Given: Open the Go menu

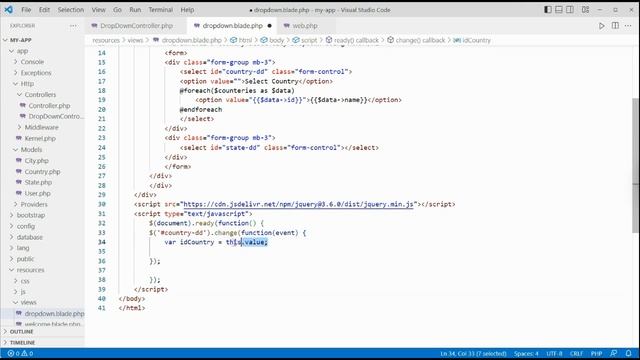Looking at the screenshot, I should [x=117, y=9].
